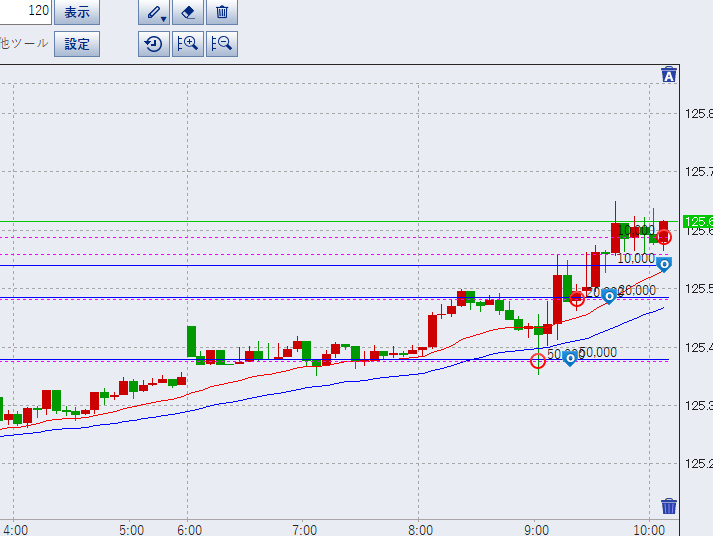Click the red circle marker at the 9:00 candle
Screen dimensions: 713x536
(538, 360)
